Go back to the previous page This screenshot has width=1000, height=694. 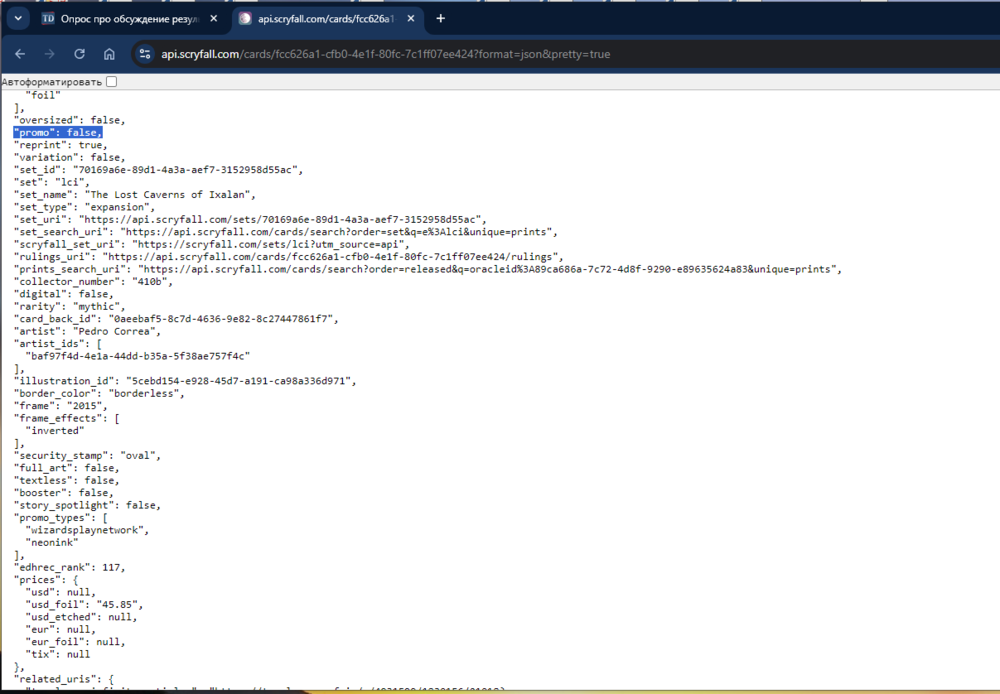(x=20, y=54)
